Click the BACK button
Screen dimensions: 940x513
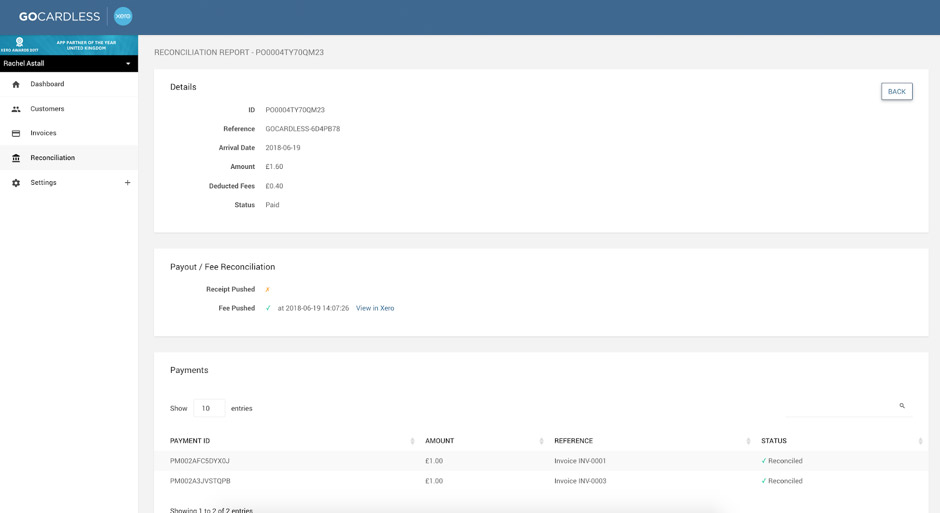896,92
